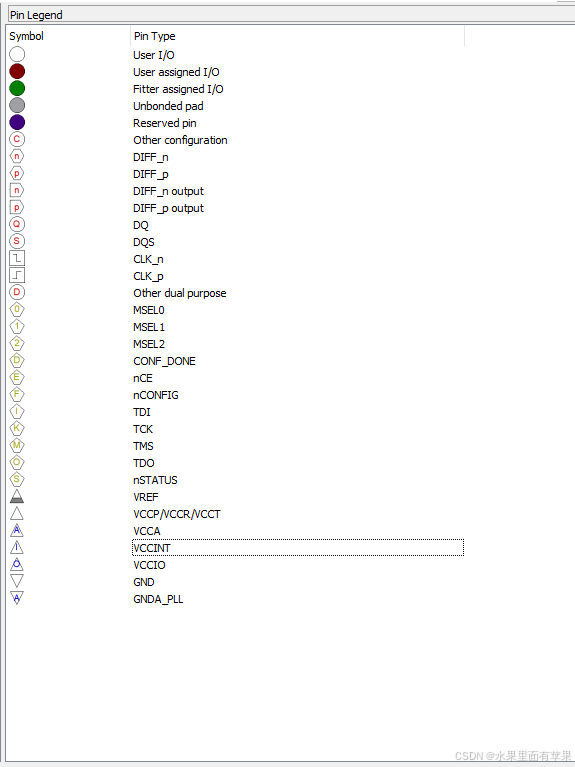Click the TDI pentagon symbol

click(x=17, y=411)
